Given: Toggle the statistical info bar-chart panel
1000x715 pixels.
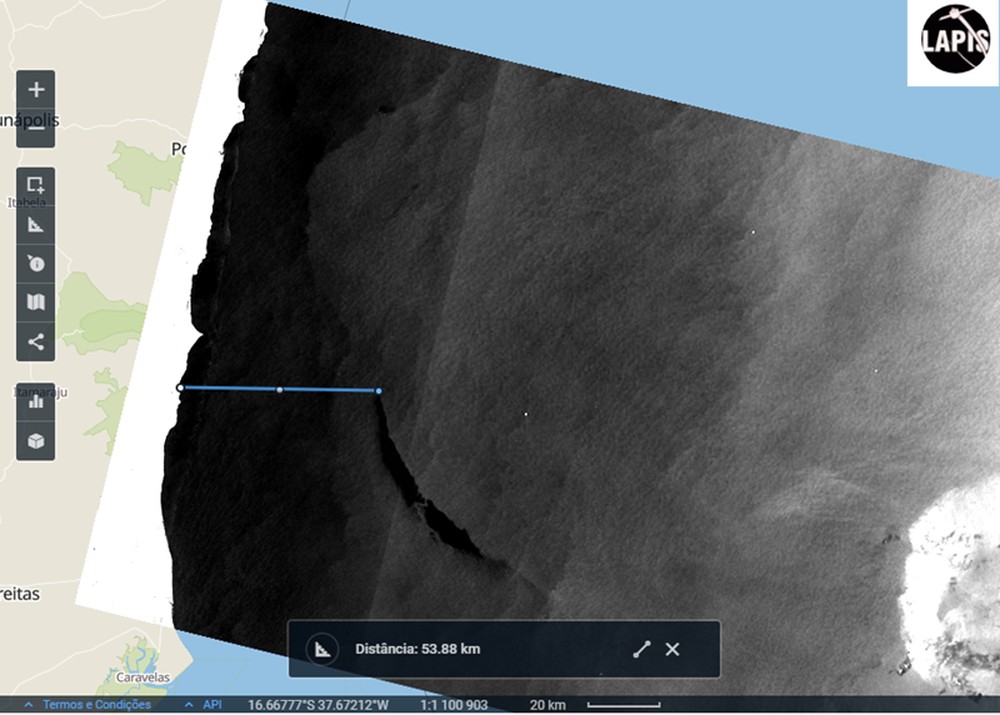Looking at the screenshot, I should pyautogui.click(x=35, y=402).
